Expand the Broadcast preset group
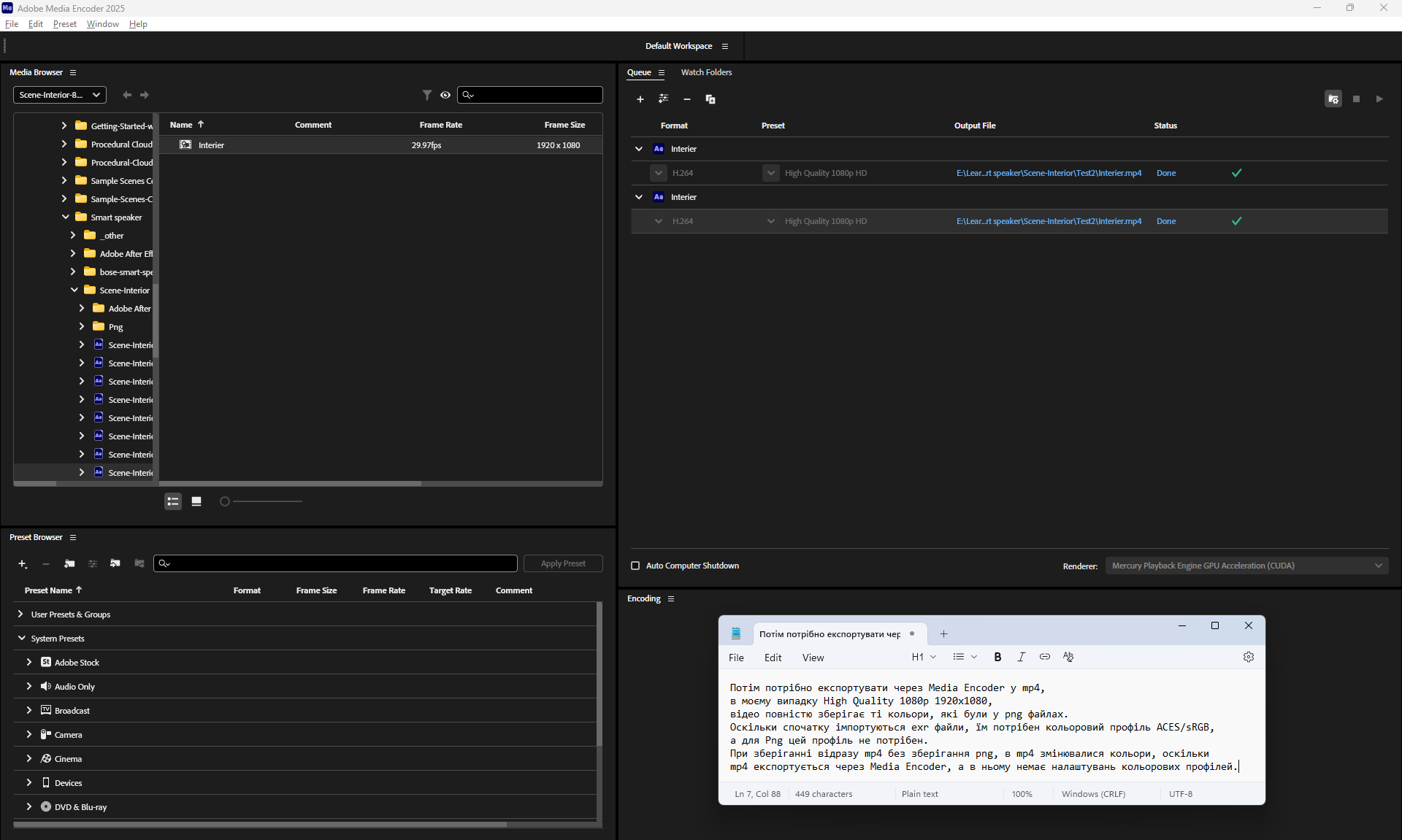Image resolution: width=1402 pixels, height=840 pixels. pos(29,710)
